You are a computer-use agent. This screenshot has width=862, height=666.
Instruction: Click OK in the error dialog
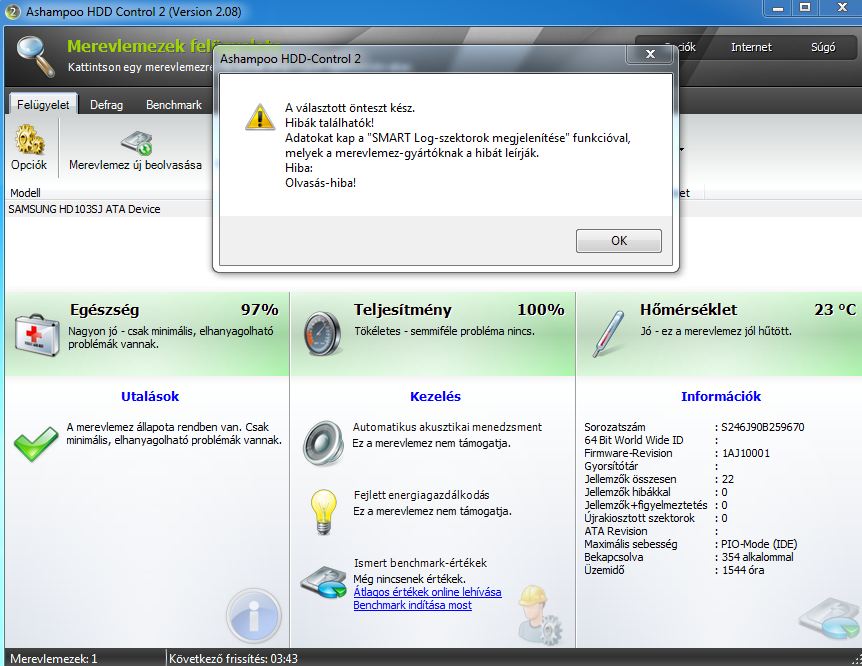(x=618, y=241)
